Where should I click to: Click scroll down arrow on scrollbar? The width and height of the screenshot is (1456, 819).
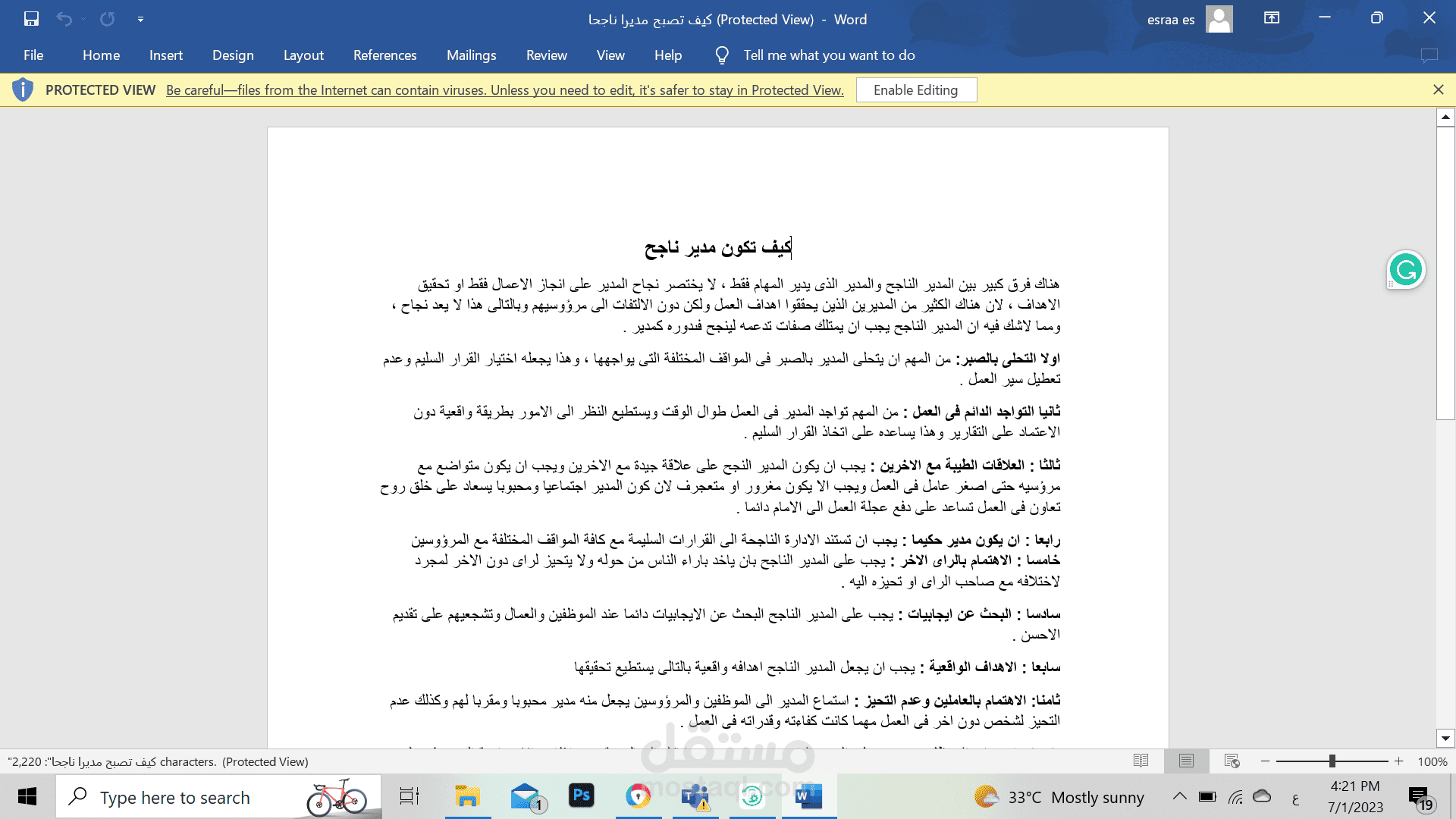click(x=1445, y=738)
